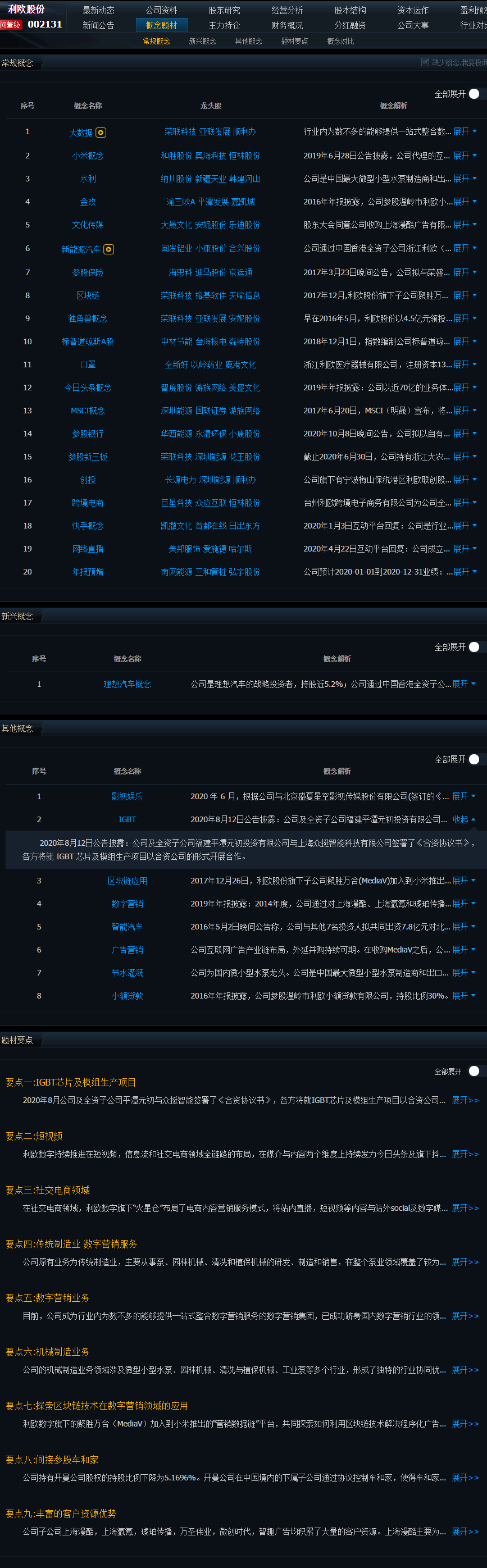
Task: Jump to 概念对比 sub-tab
Action: point(340,42)
